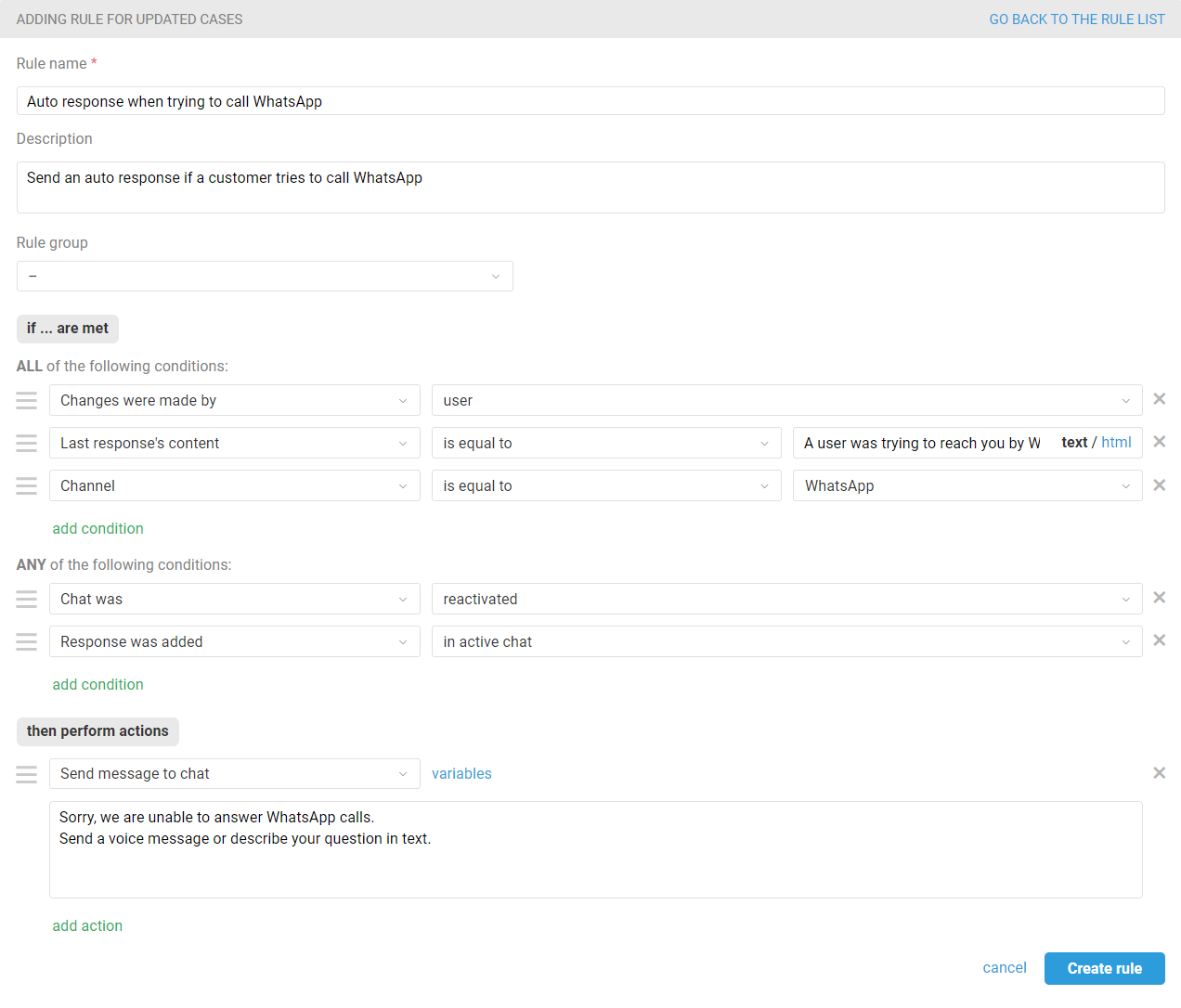Click into the Rule name input field

pos(590,101)
